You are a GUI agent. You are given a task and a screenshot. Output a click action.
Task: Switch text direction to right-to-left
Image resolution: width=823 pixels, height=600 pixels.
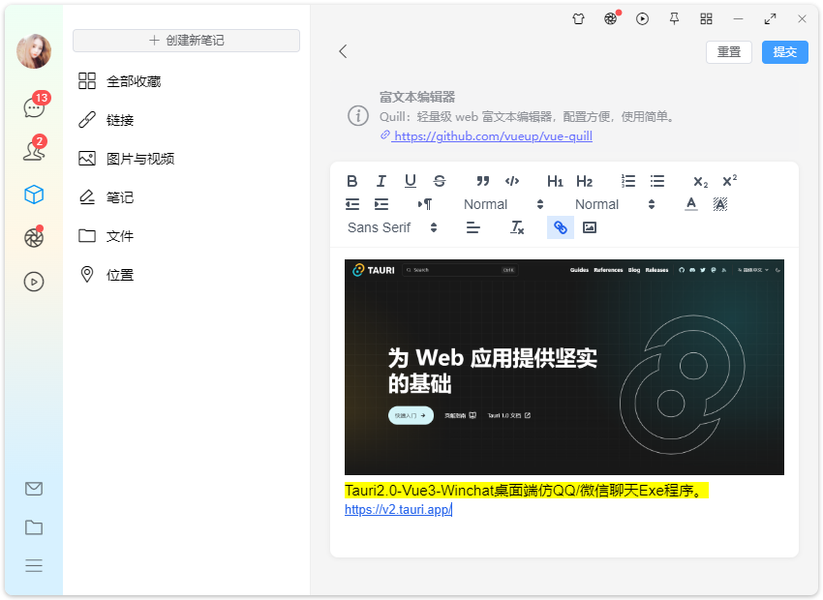pos(425,204)
